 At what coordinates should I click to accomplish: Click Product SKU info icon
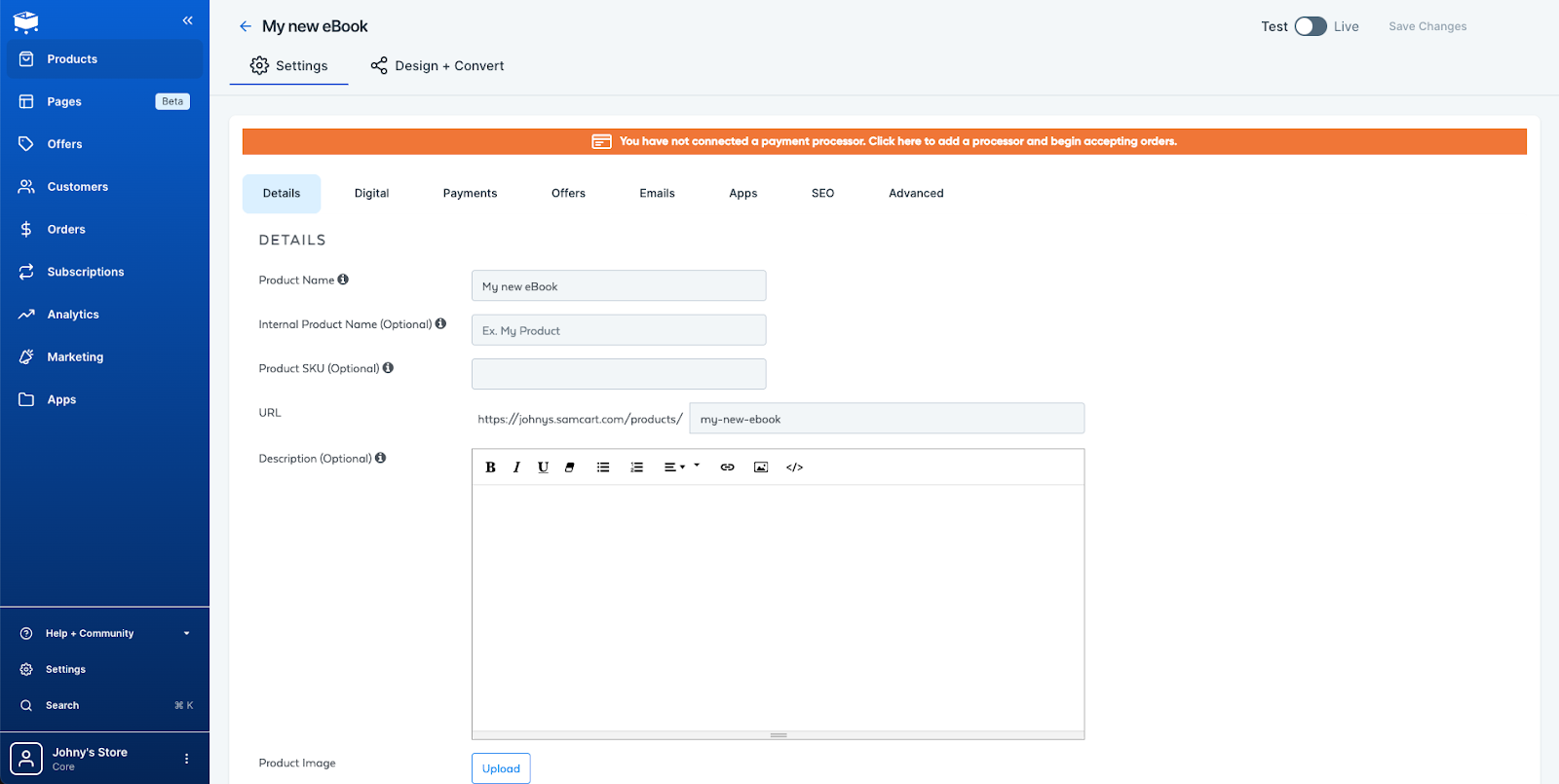388,368
